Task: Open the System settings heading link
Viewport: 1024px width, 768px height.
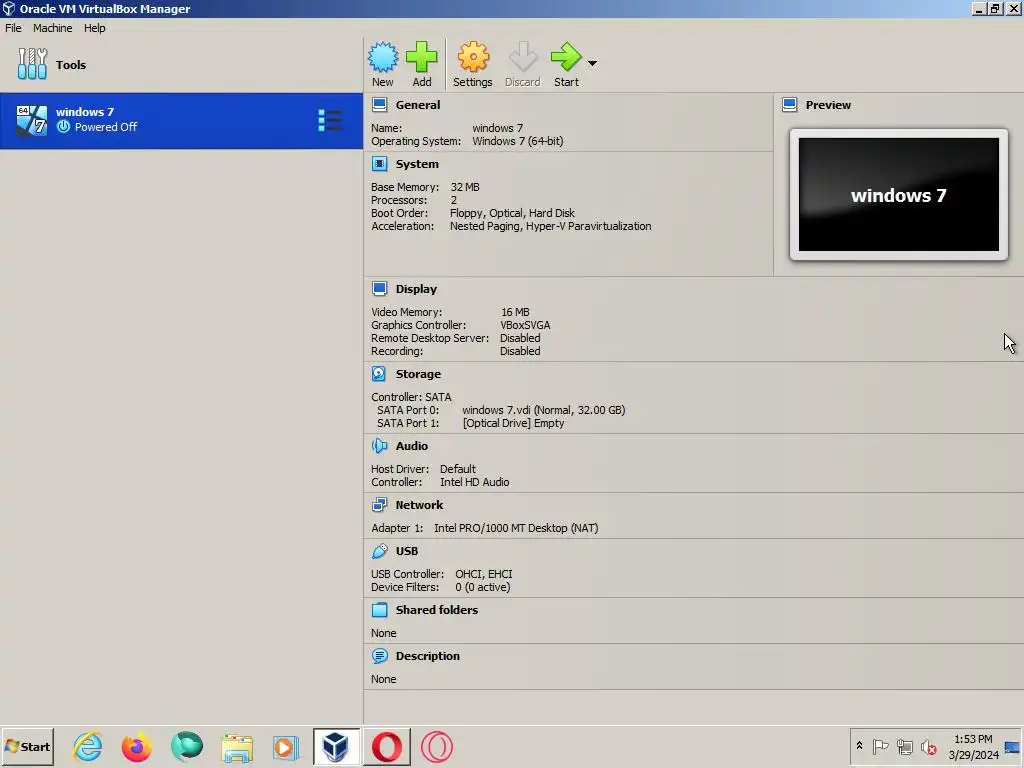Action: pyautogui.click(x=417, y=164)
